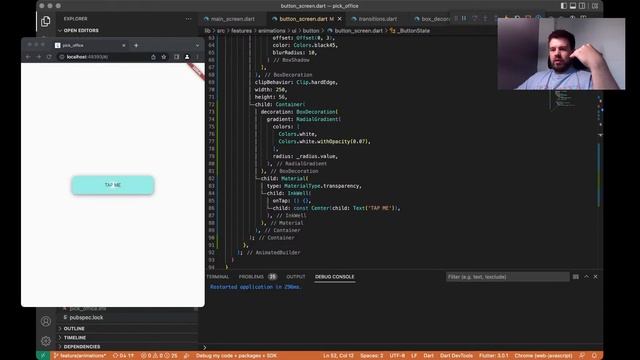The height and width of the screenshot is (360, 640).
Task: Open pubspec.lock in the explorer
Action: (86, 318)
